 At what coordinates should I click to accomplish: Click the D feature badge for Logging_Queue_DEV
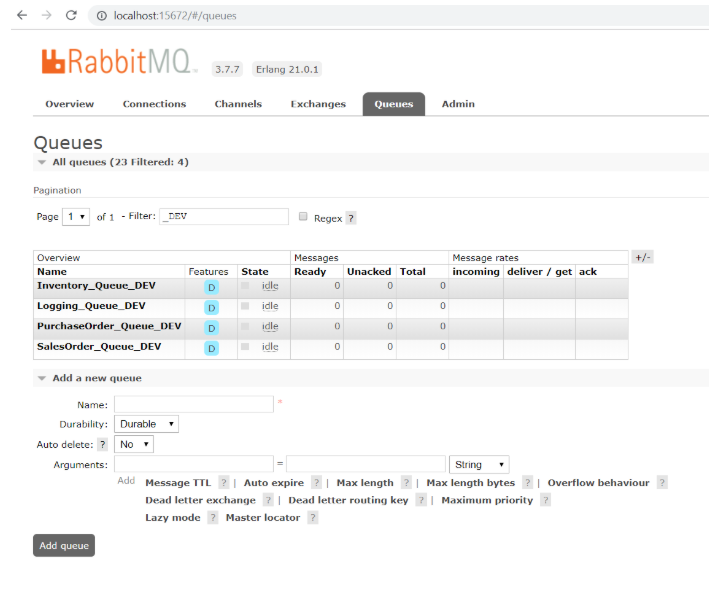tap(211, 308)
